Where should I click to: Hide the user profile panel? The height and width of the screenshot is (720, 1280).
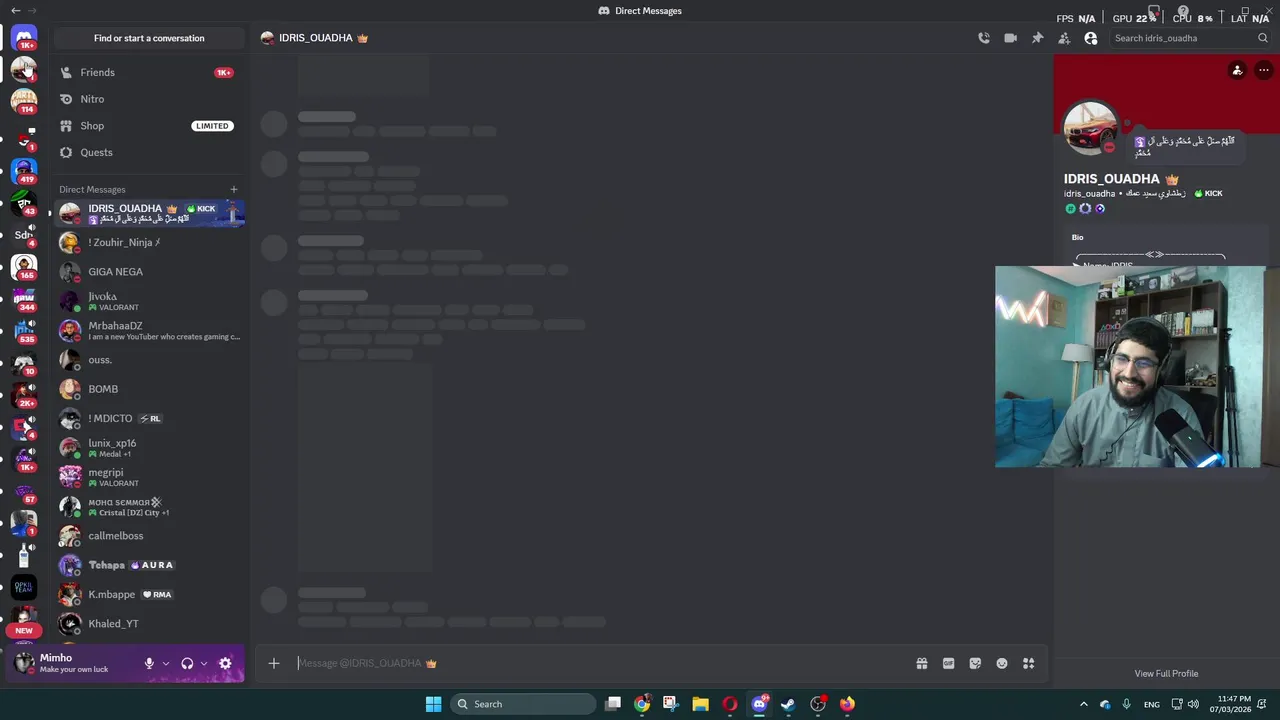click(1091, 38)
